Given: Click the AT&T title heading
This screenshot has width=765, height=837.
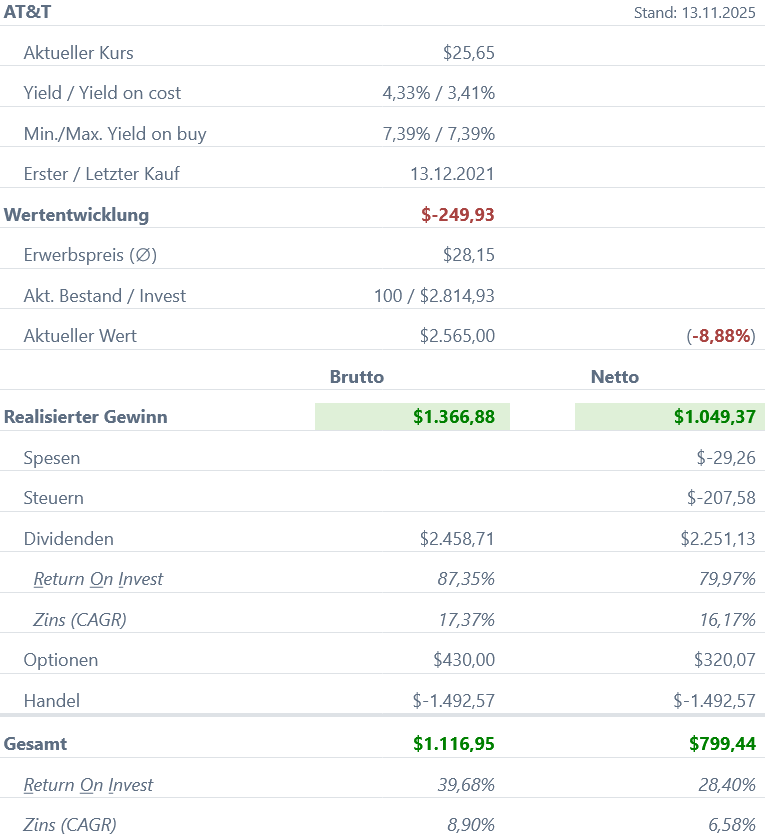Looking at the screenshot, I should 28,12.
